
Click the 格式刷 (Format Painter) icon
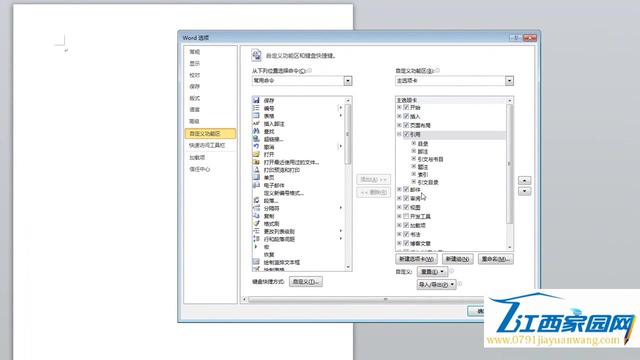[x=256, y=224]
